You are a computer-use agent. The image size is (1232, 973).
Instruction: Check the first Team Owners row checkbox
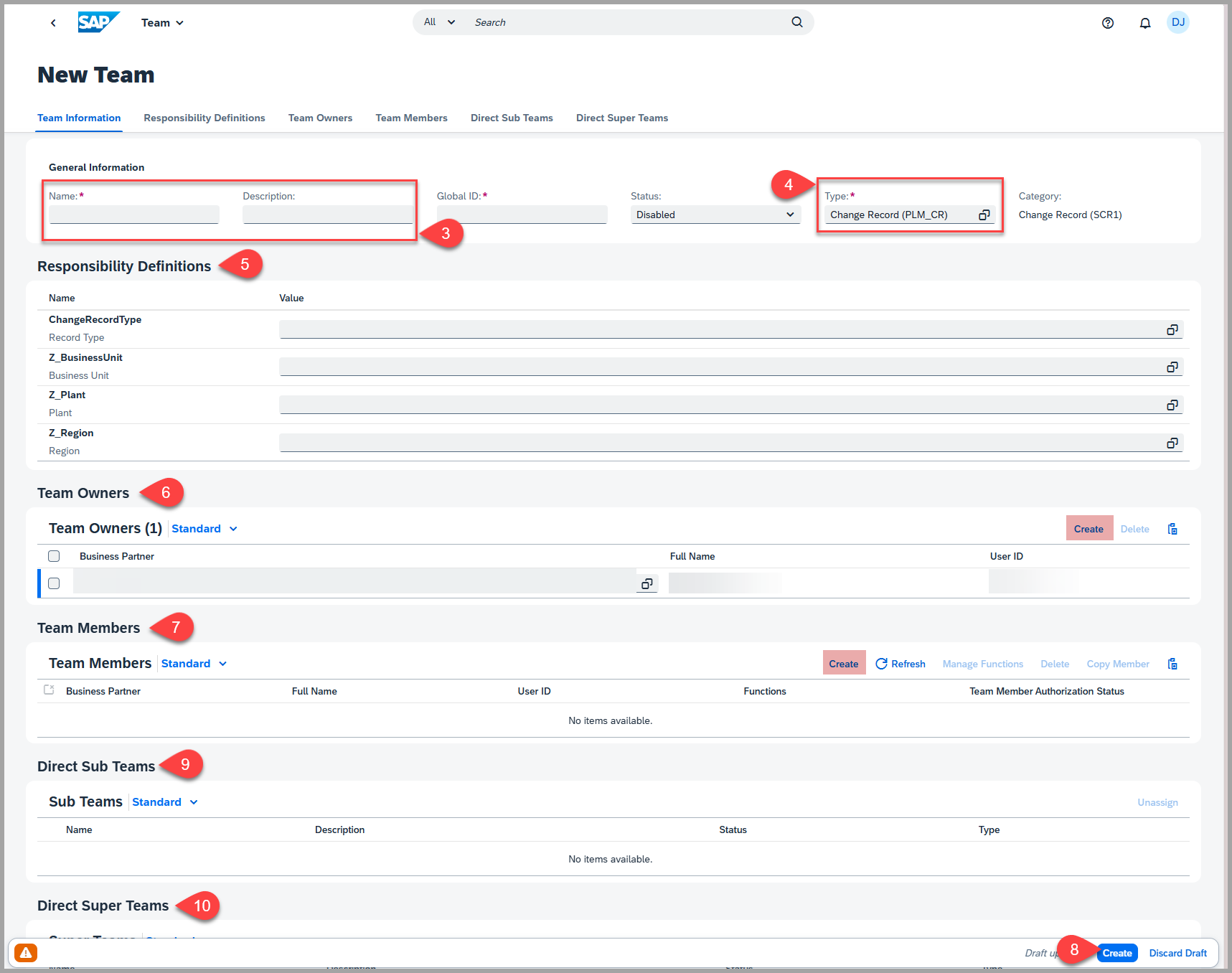[x=54, y=583]
